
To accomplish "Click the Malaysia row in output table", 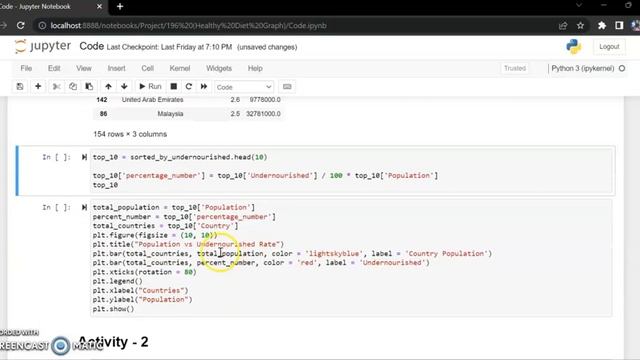I will pos(187,114).
